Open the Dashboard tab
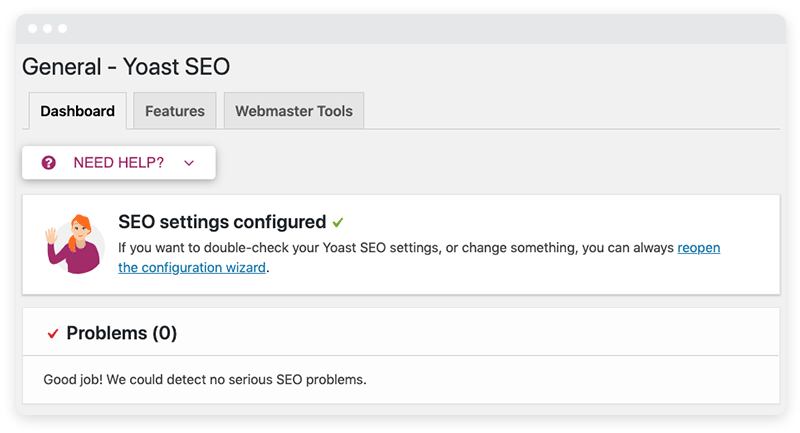This screenshot has height=433, width=800. click(78, 111)
